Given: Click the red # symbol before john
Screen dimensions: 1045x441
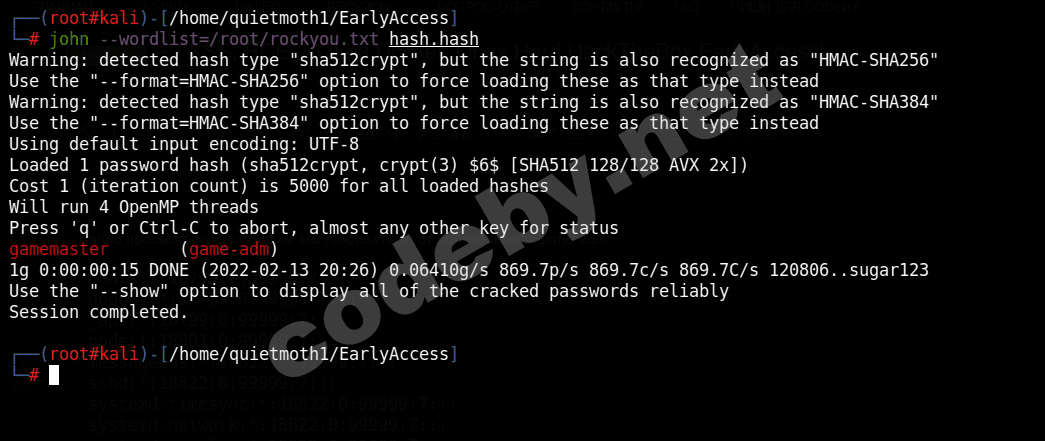Looking at the screenshot, I should click(34, 39).
